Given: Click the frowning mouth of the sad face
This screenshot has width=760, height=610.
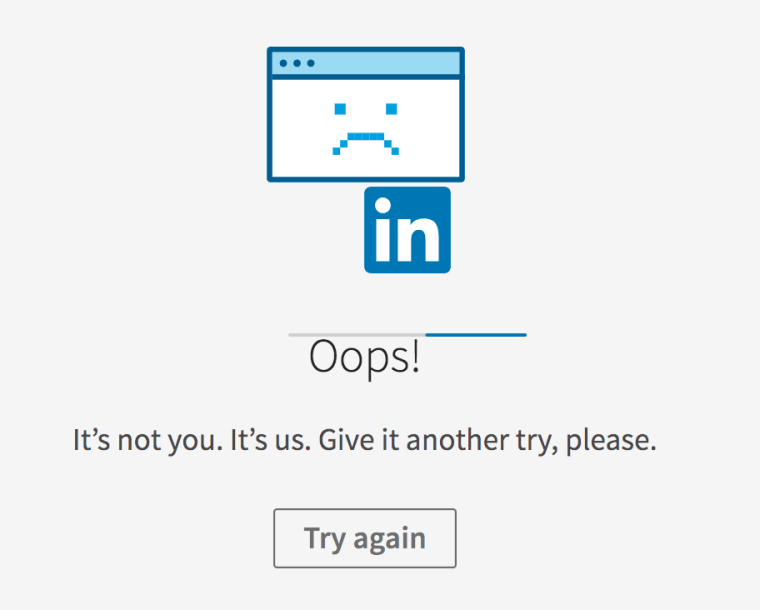Looking at the screenshot, I should pos(365,140).
